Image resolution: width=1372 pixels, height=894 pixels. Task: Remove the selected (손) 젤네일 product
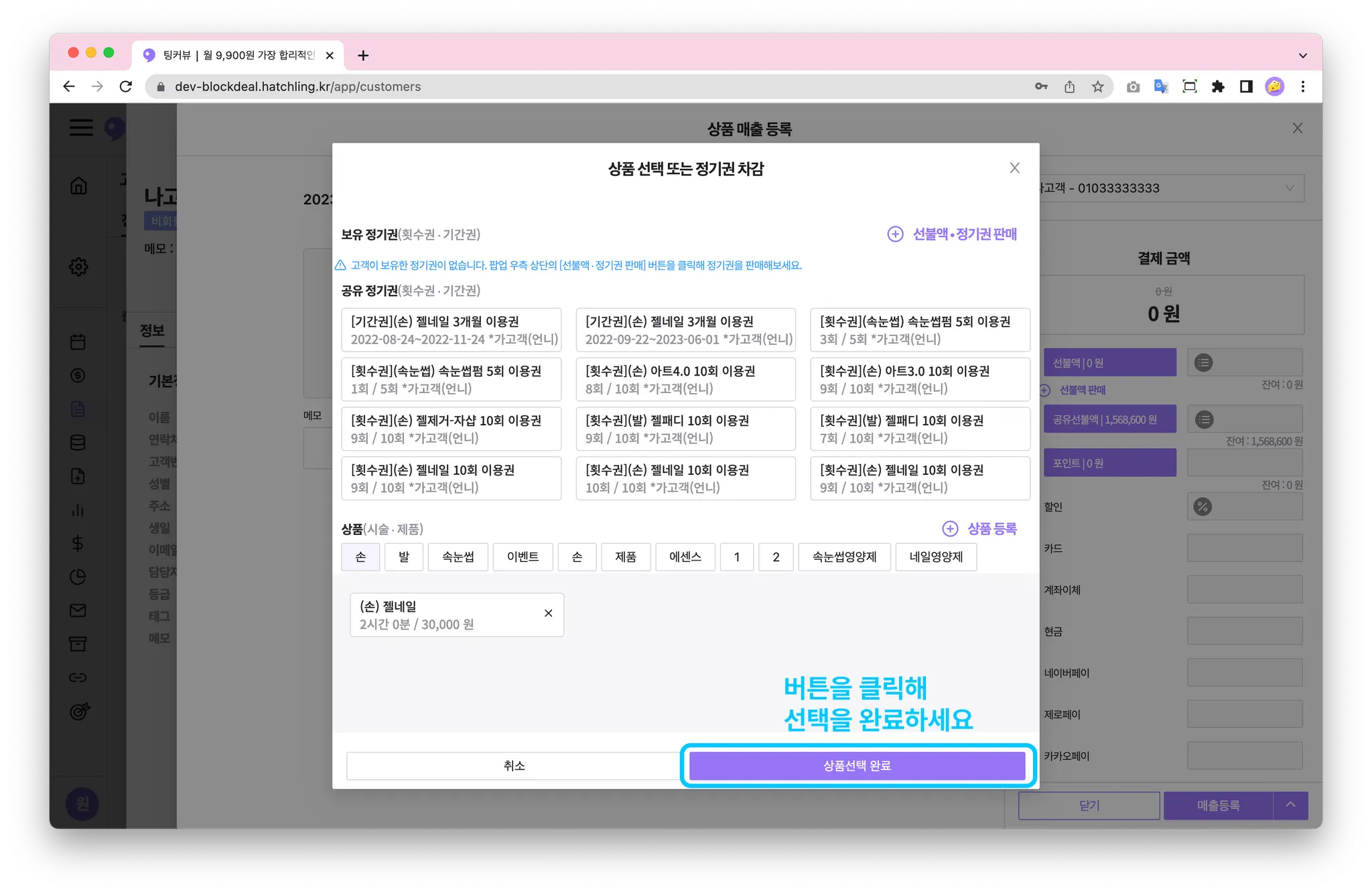pos(548,613)
